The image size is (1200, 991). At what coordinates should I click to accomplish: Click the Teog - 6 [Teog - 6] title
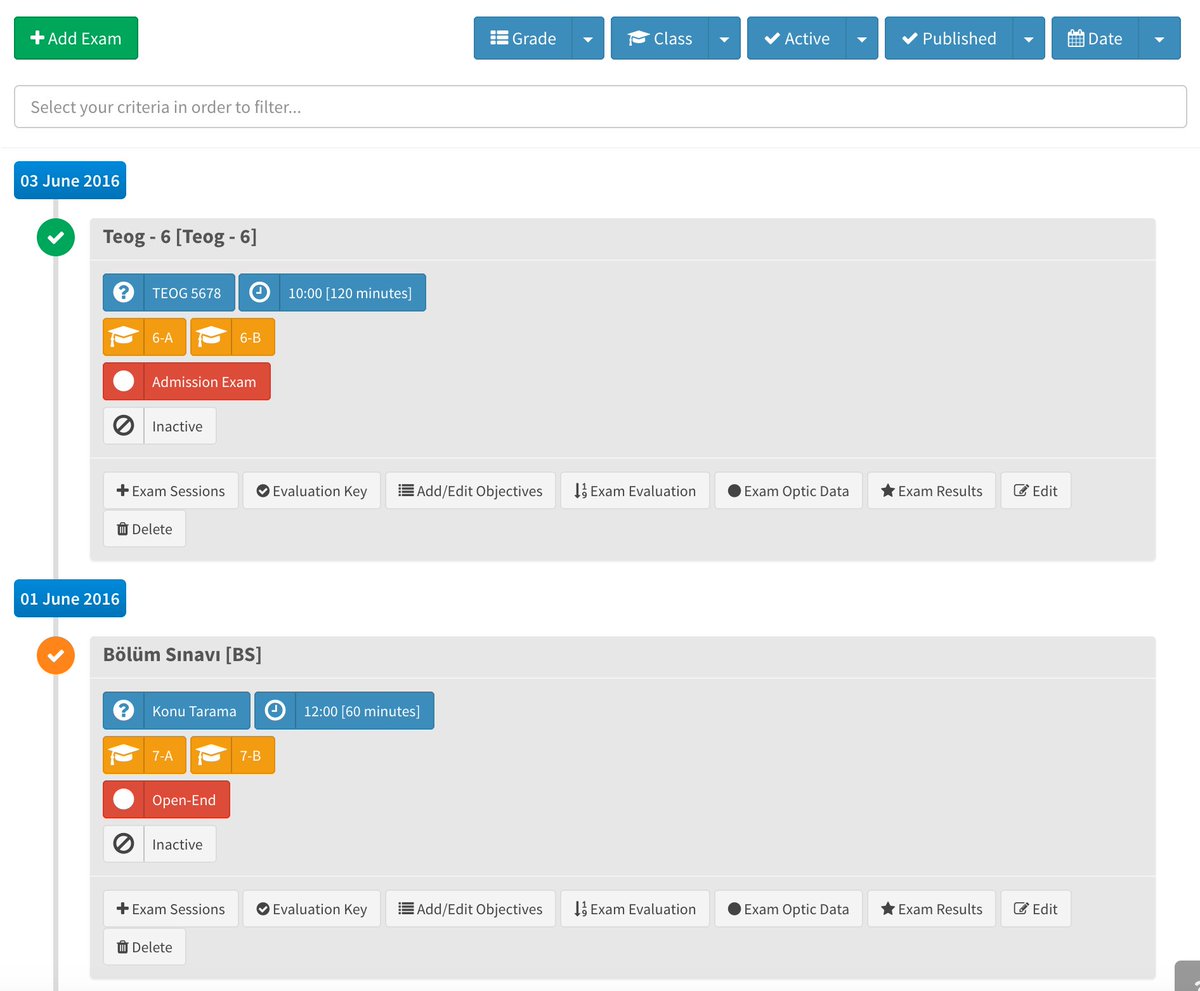180,237
